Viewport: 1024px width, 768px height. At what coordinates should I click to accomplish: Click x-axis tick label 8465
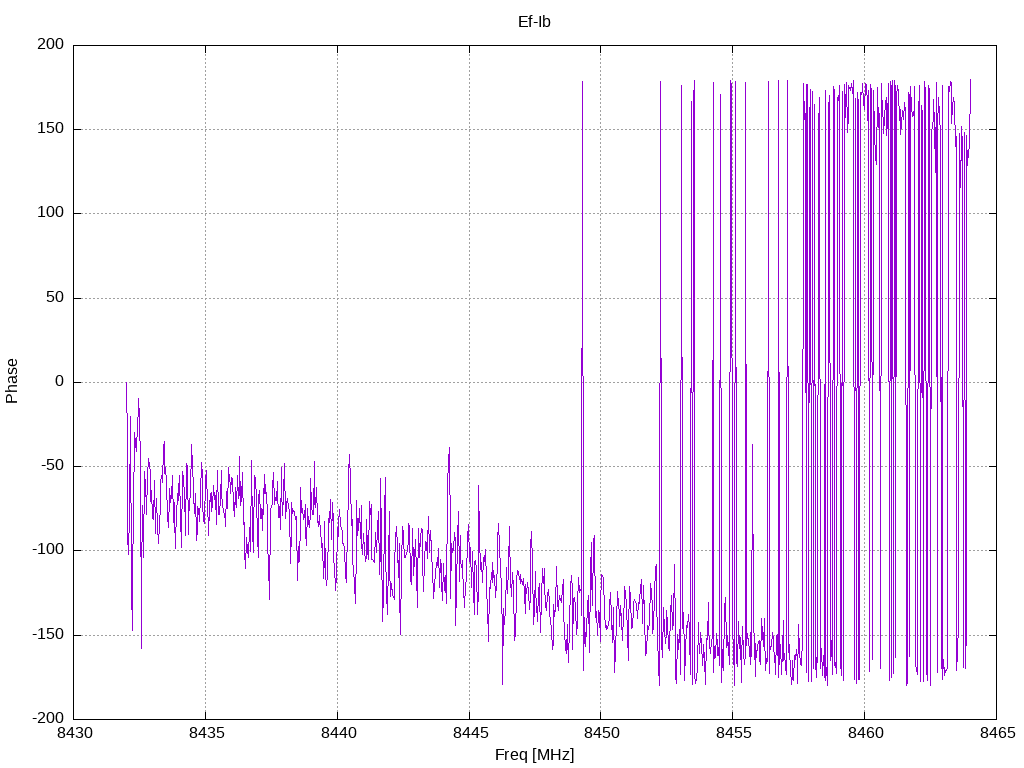coord(997,733)
